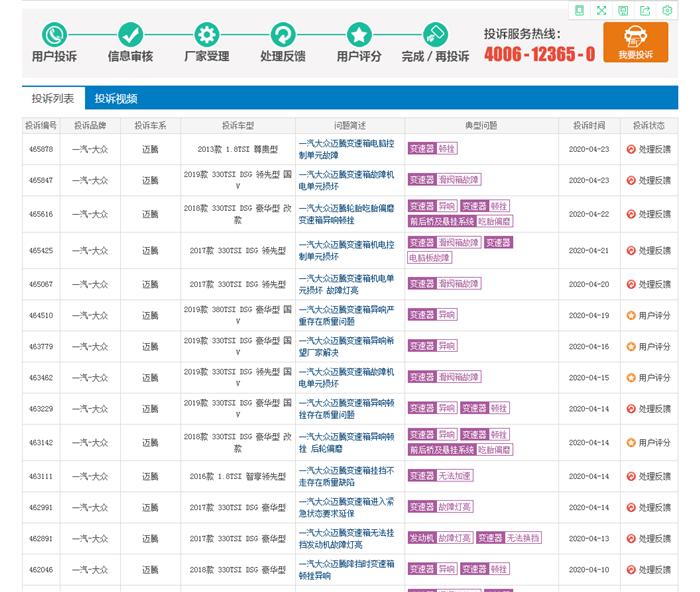Click orange rating icon for complaint 463142
Viewport: 700px width, 592px height.
tap(631, 443)
